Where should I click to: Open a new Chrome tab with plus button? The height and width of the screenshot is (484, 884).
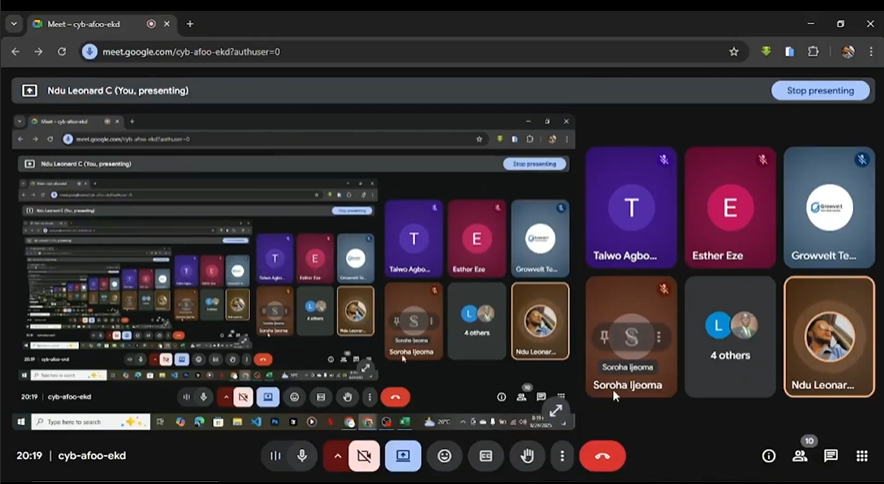point(190,24)
